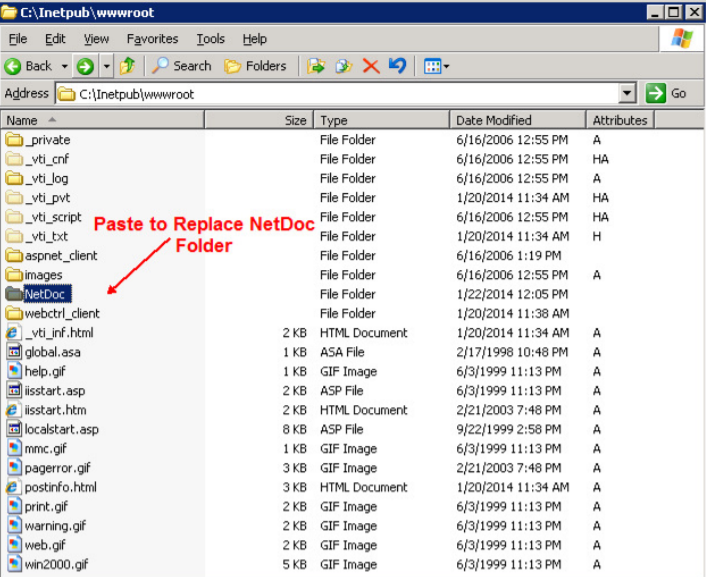Select the iisstart.htm file icon

(x=14, y=410)
